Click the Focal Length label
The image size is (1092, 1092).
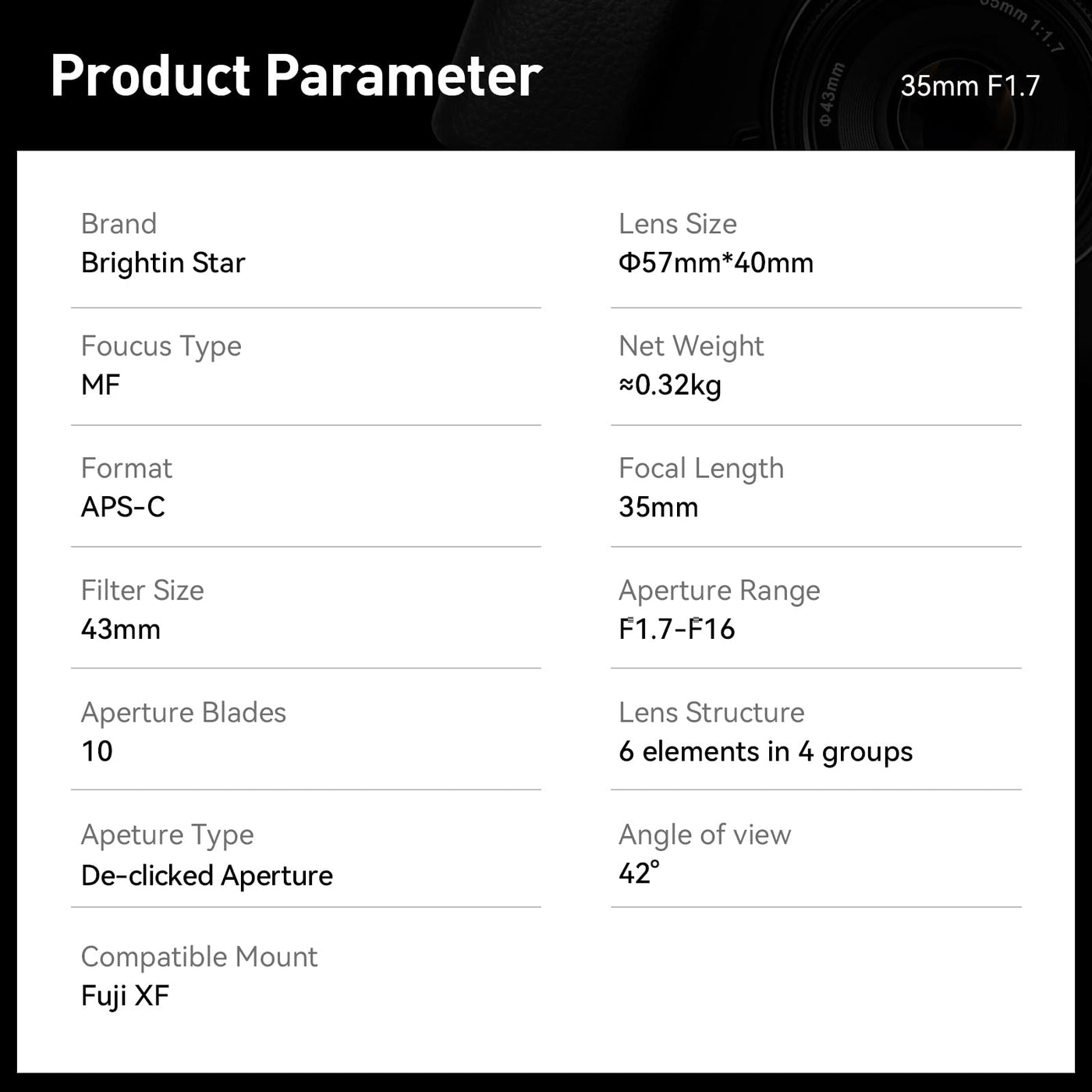(x=701, y=468)
